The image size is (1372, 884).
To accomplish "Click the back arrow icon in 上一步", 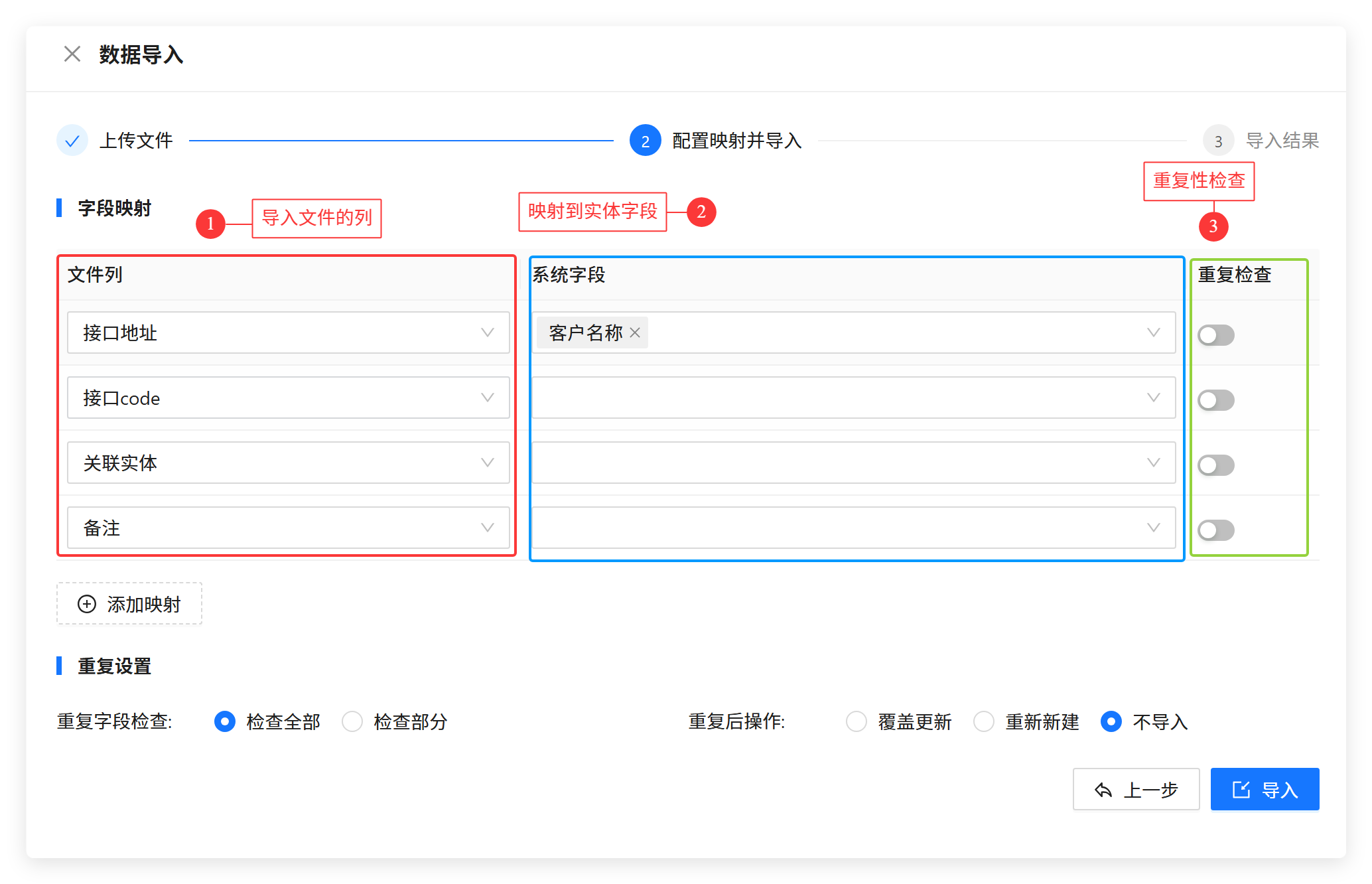I will pyautogui.click(x=1103, y=790).
